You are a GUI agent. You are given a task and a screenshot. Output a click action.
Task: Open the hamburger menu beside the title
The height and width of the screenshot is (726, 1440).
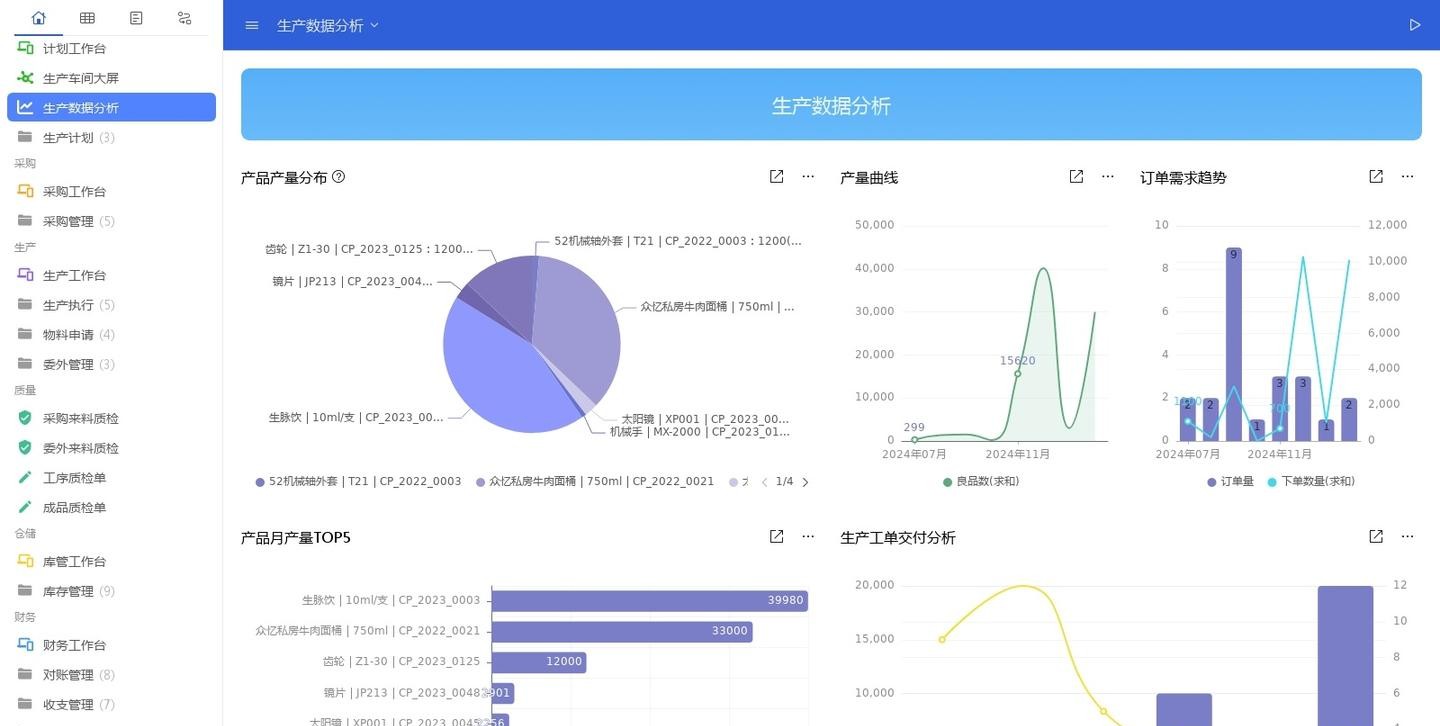(x=250, y=24)
